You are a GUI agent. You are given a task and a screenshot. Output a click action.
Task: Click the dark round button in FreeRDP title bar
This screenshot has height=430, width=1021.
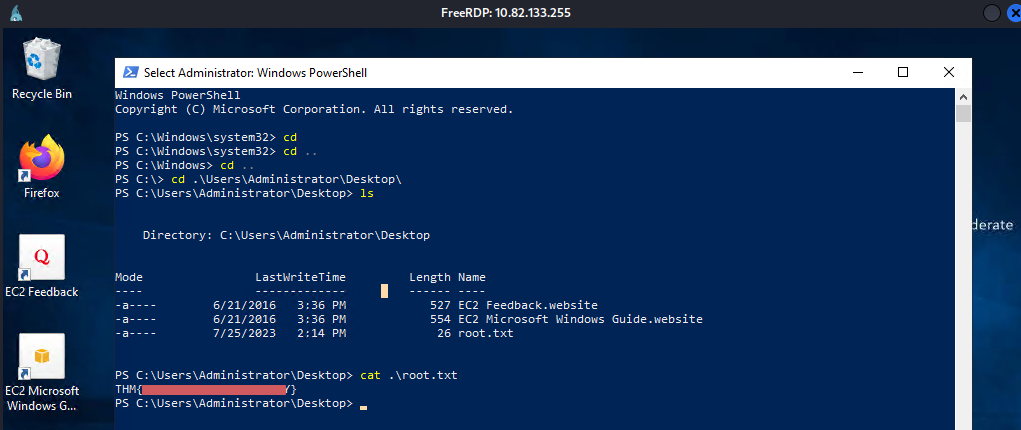(x=991, y=13)
